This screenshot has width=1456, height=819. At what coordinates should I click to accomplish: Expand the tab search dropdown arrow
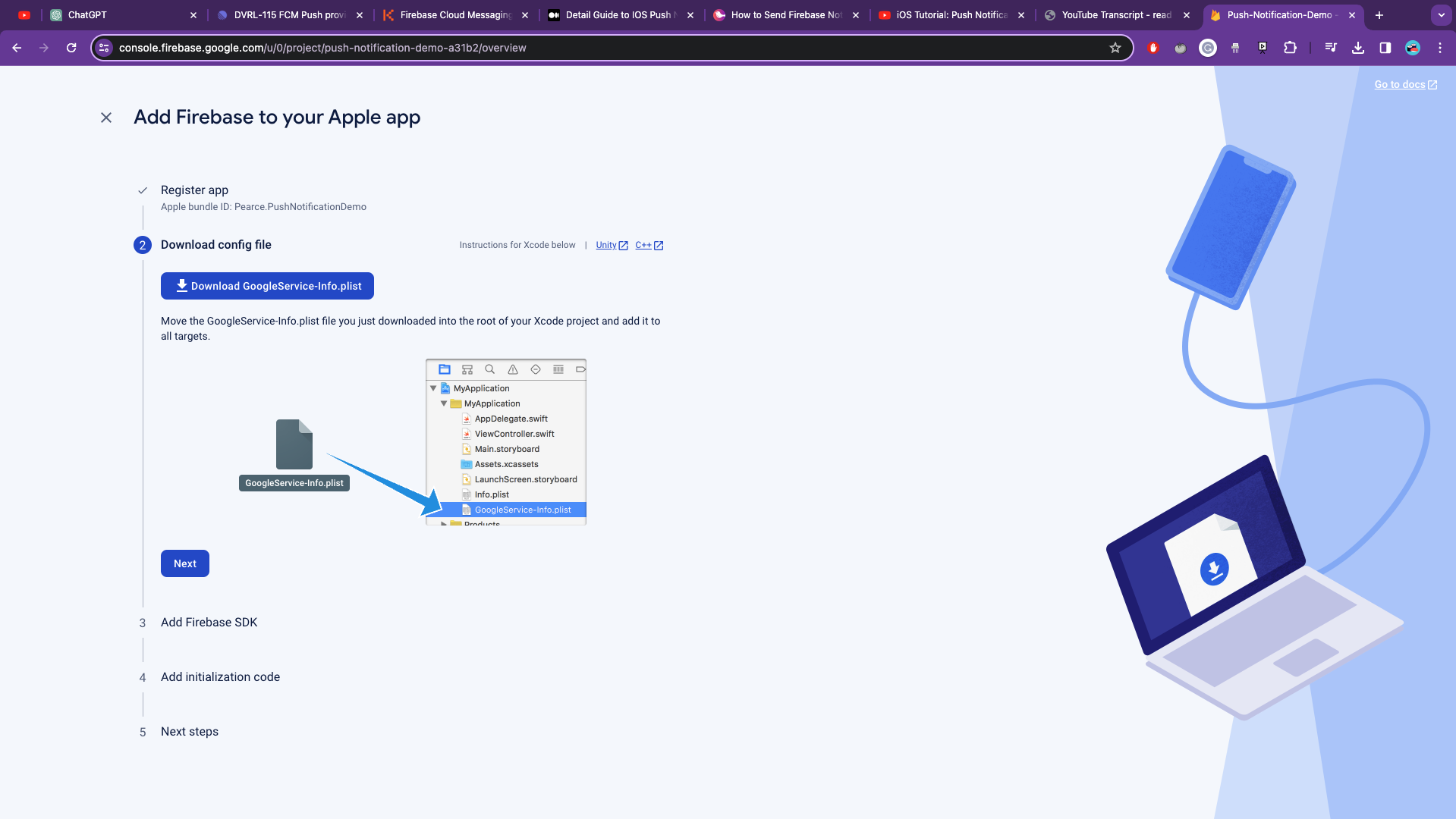1441,15
